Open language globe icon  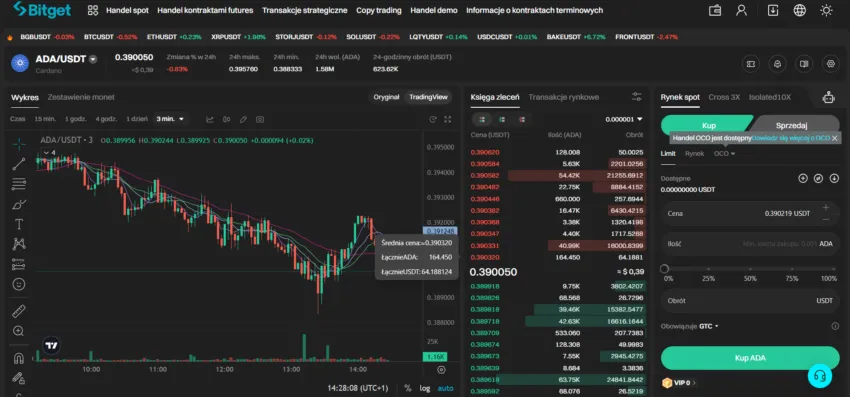(x=799, y=10)
